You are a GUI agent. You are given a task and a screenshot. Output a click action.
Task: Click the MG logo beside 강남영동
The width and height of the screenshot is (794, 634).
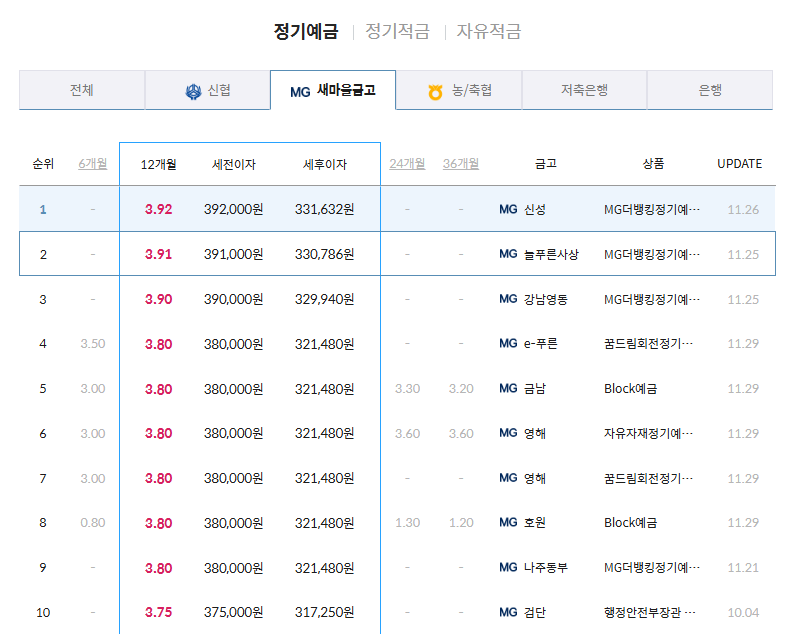[x=508, y=299]
